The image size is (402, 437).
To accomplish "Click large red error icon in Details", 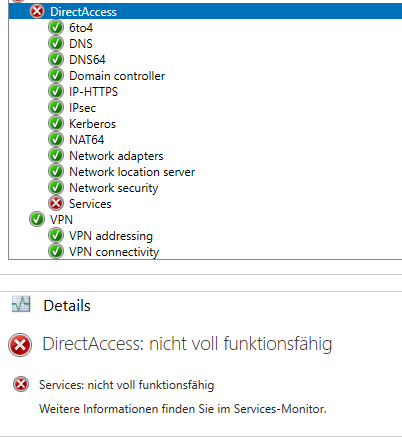I will (x=20, y=345).
